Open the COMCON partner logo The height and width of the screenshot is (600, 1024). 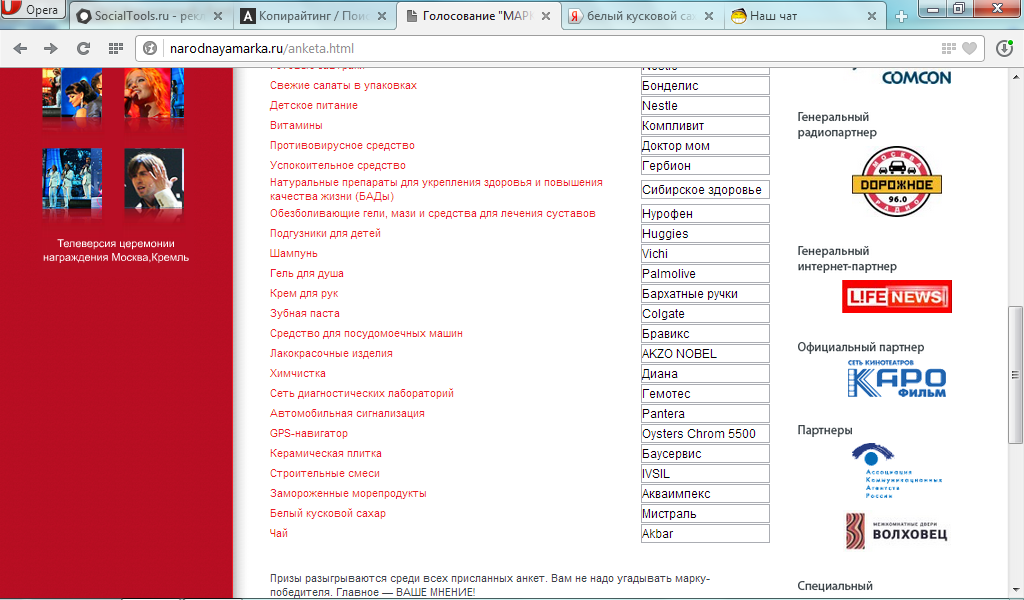tap(916, 78)
